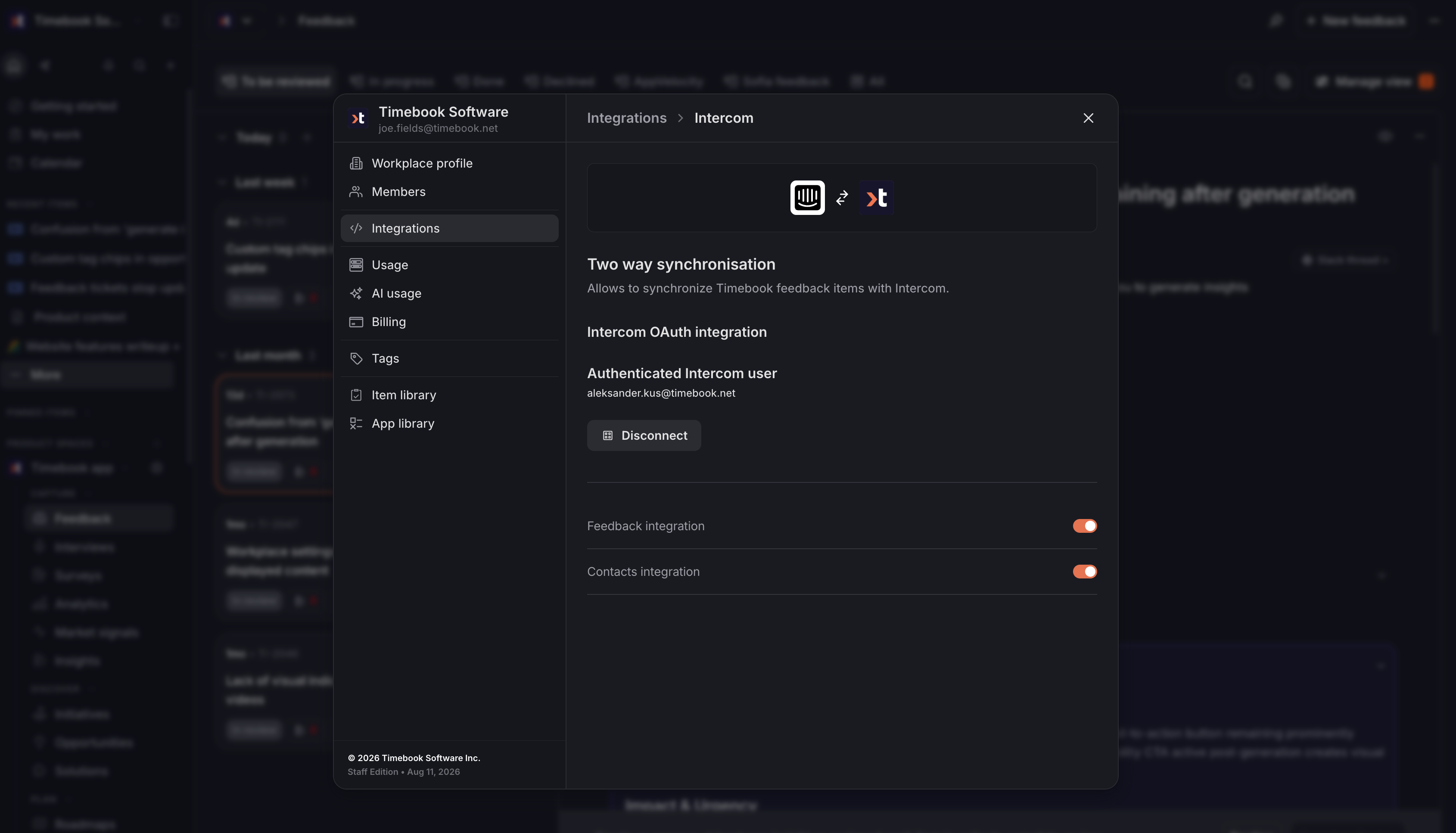Click the Two way synchronisation heading
The width and height of the screenshot is (1456, 833).
coord(681,264)
